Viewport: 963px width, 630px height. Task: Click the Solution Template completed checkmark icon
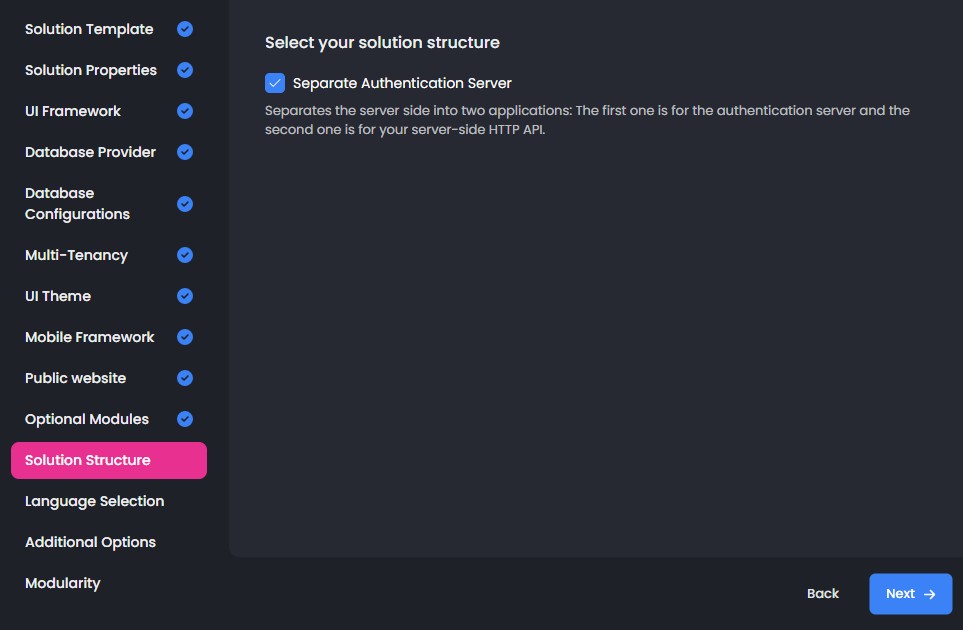tap(185, 29)
